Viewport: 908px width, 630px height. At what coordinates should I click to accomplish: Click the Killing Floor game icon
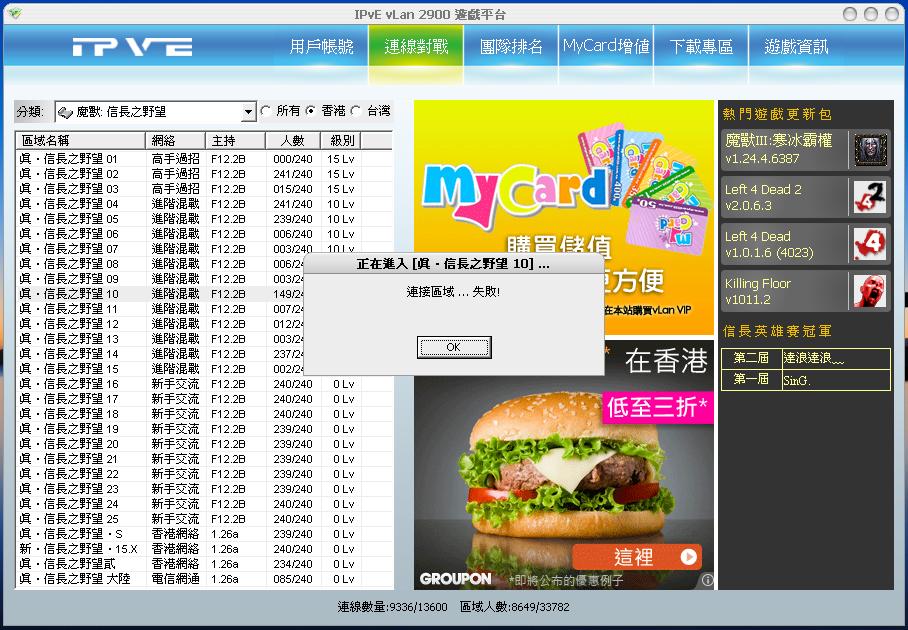pyautogui.click(x=870, y=291)
